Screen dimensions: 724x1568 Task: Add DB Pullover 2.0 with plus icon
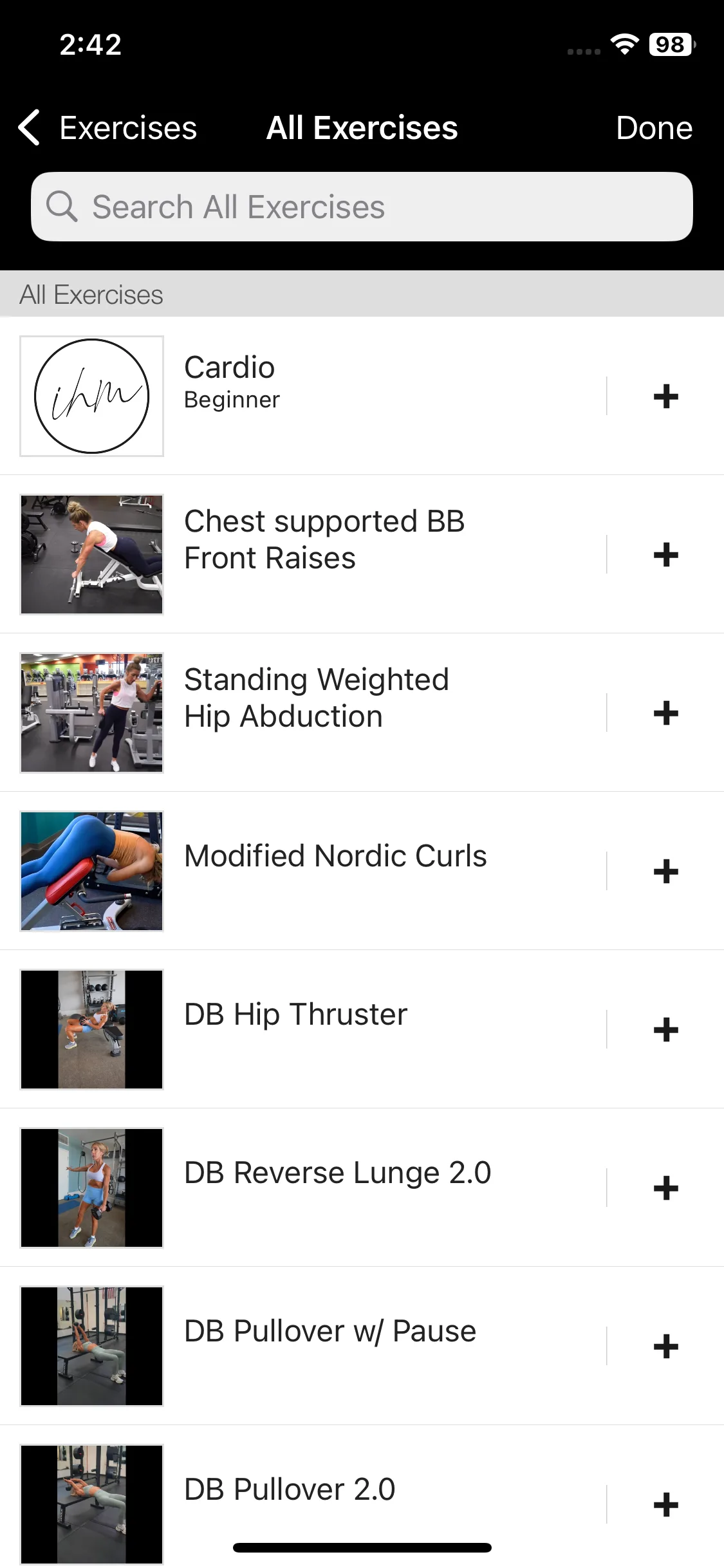pos(665,1504)
